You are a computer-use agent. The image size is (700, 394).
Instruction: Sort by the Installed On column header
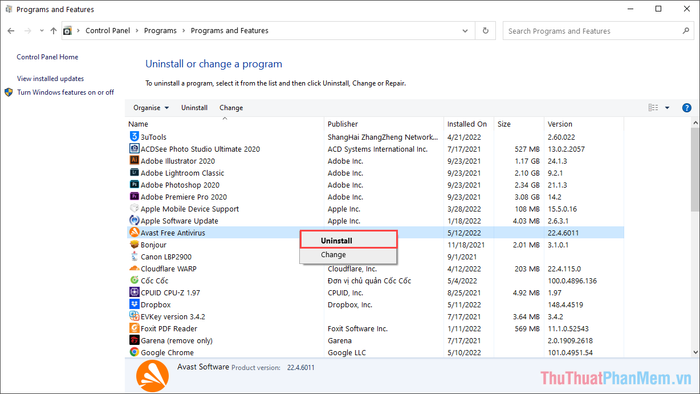click(x=468, y=124)
